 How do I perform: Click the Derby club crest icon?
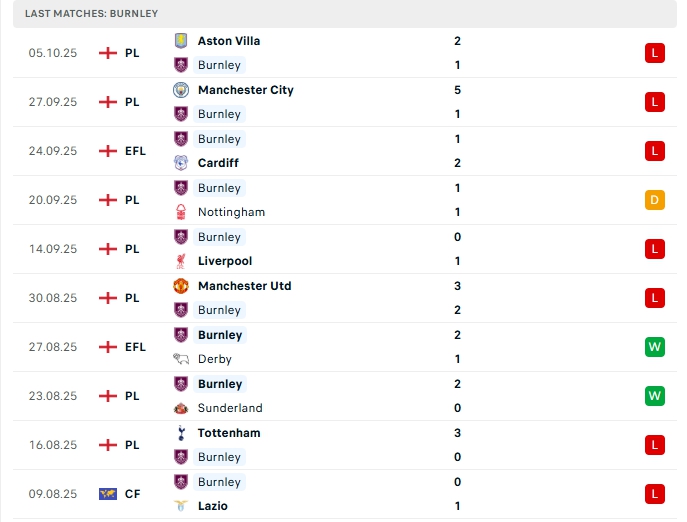point(181,359)
